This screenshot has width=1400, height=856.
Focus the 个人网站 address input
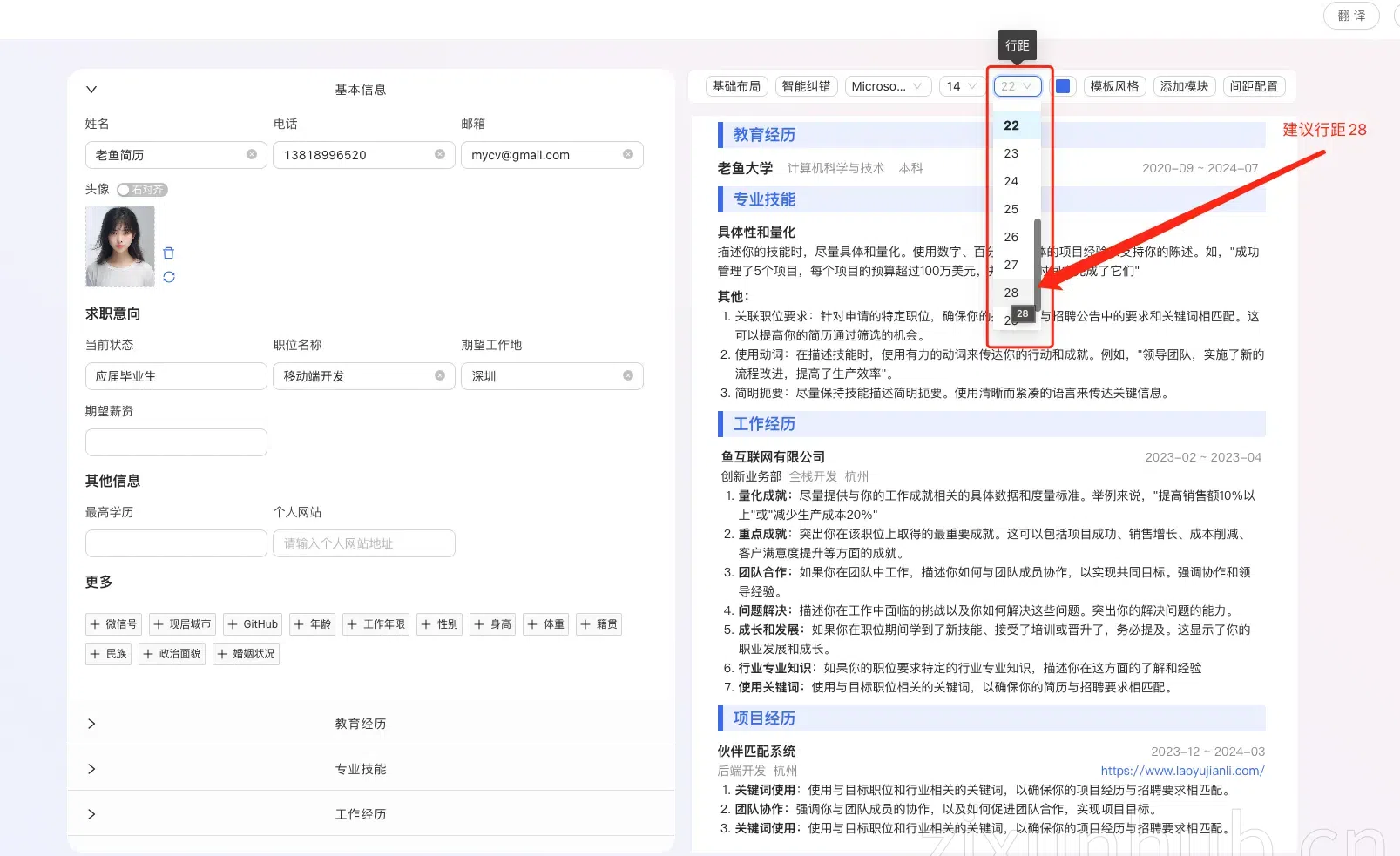[x=364, y=543]
